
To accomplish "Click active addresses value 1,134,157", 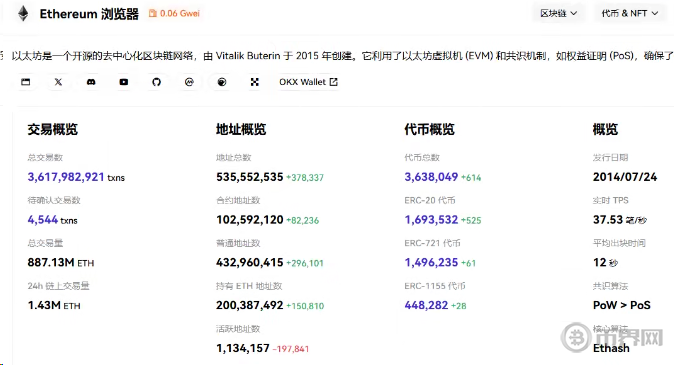I will (243, 348).
